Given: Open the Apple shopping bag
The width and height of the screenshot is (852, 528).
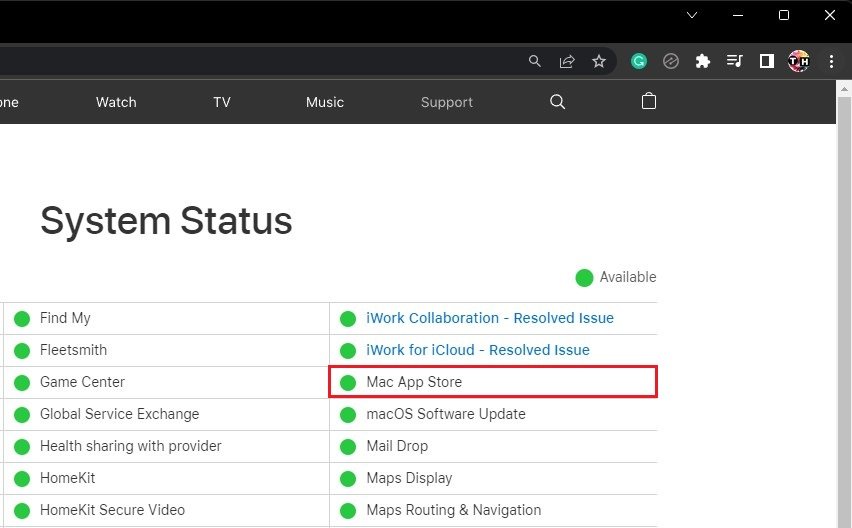Looking at the screenshot, I should click(x=649, y=101).
